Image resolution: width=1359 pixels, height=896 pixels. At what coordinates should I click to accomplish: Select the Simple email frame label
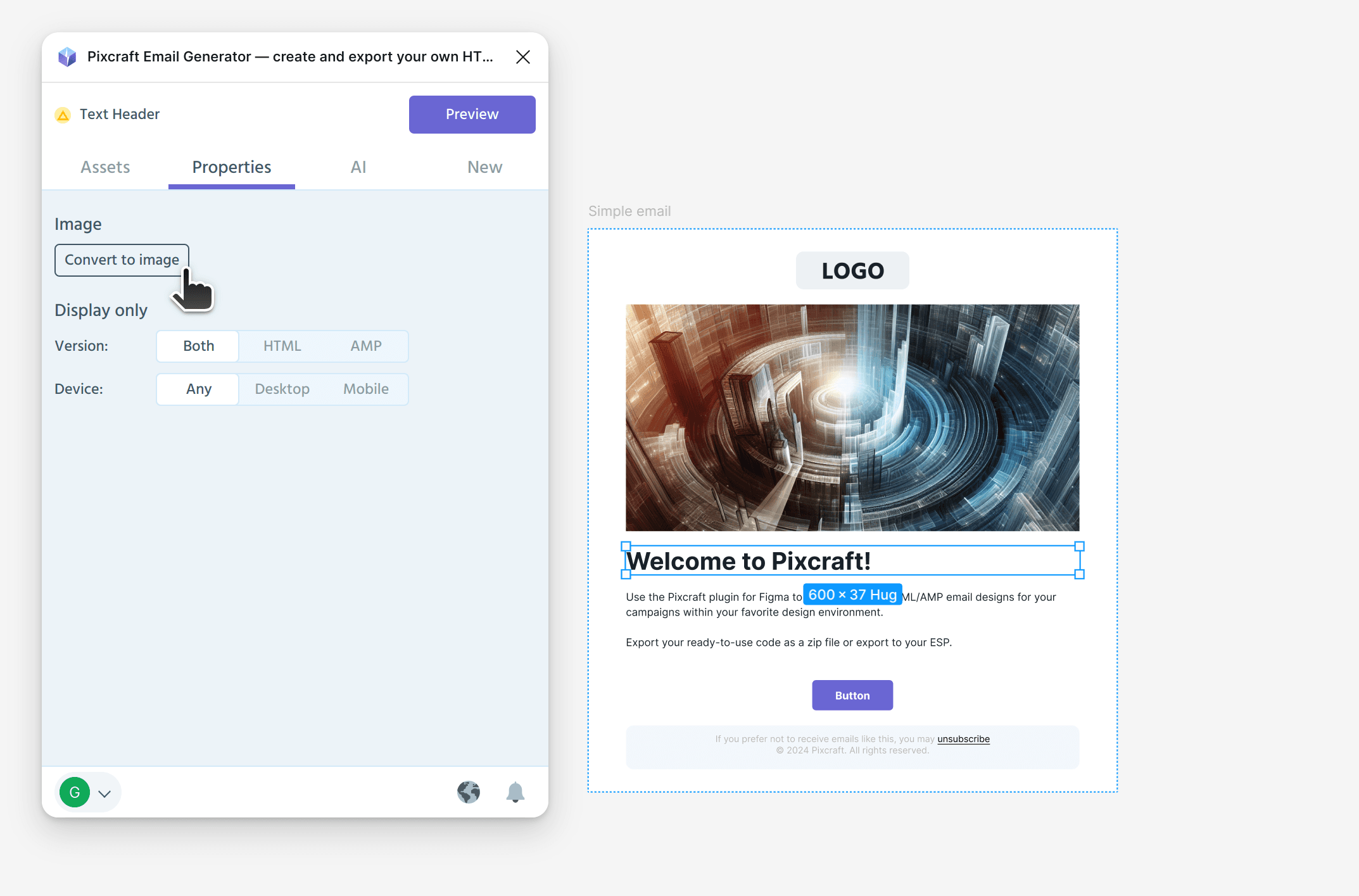coord(629,211)
